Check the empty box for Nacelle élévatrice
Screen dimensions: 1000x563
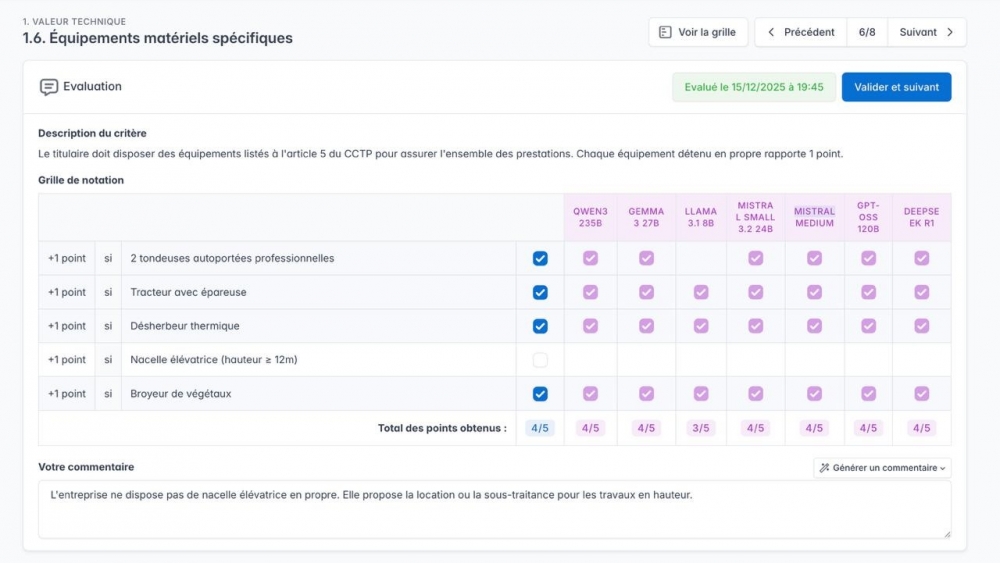[540, 360]
